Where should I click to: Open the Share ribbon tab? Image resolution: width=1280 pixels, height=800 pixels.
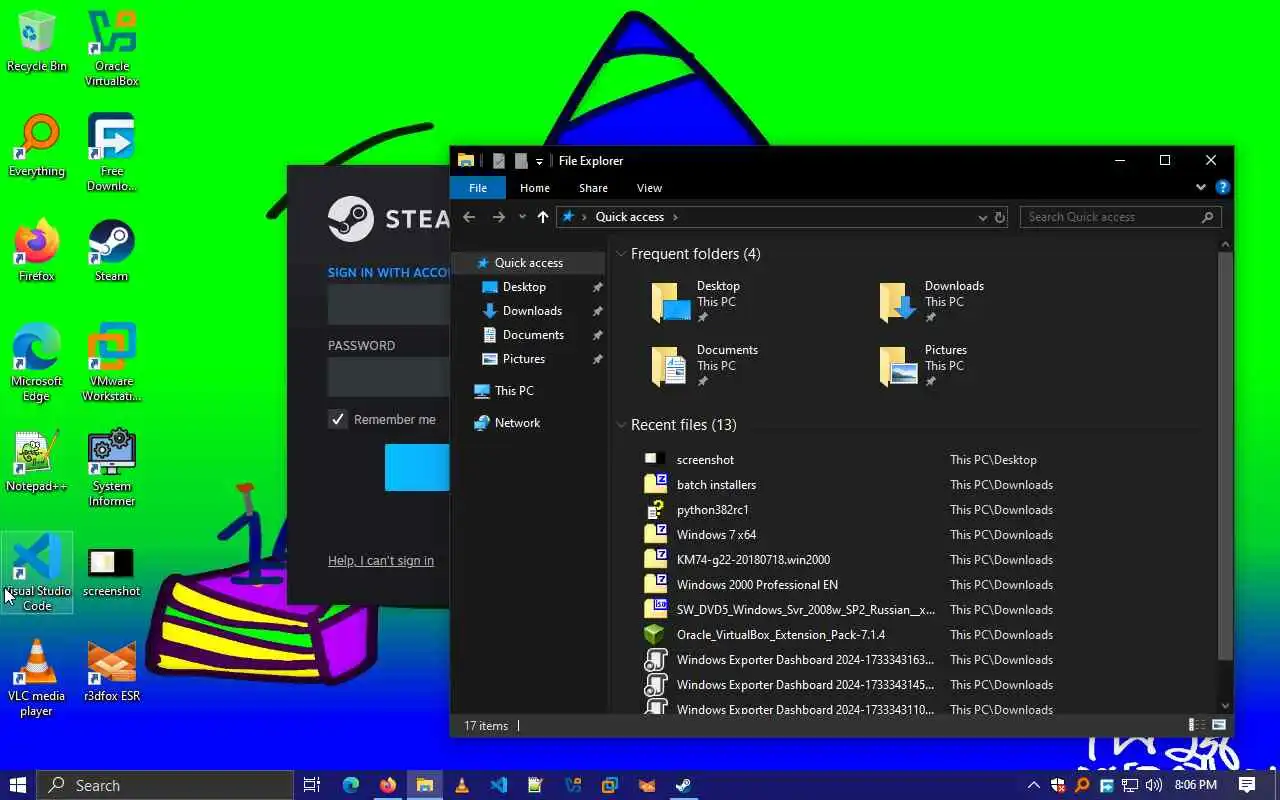tap(593, 188)
